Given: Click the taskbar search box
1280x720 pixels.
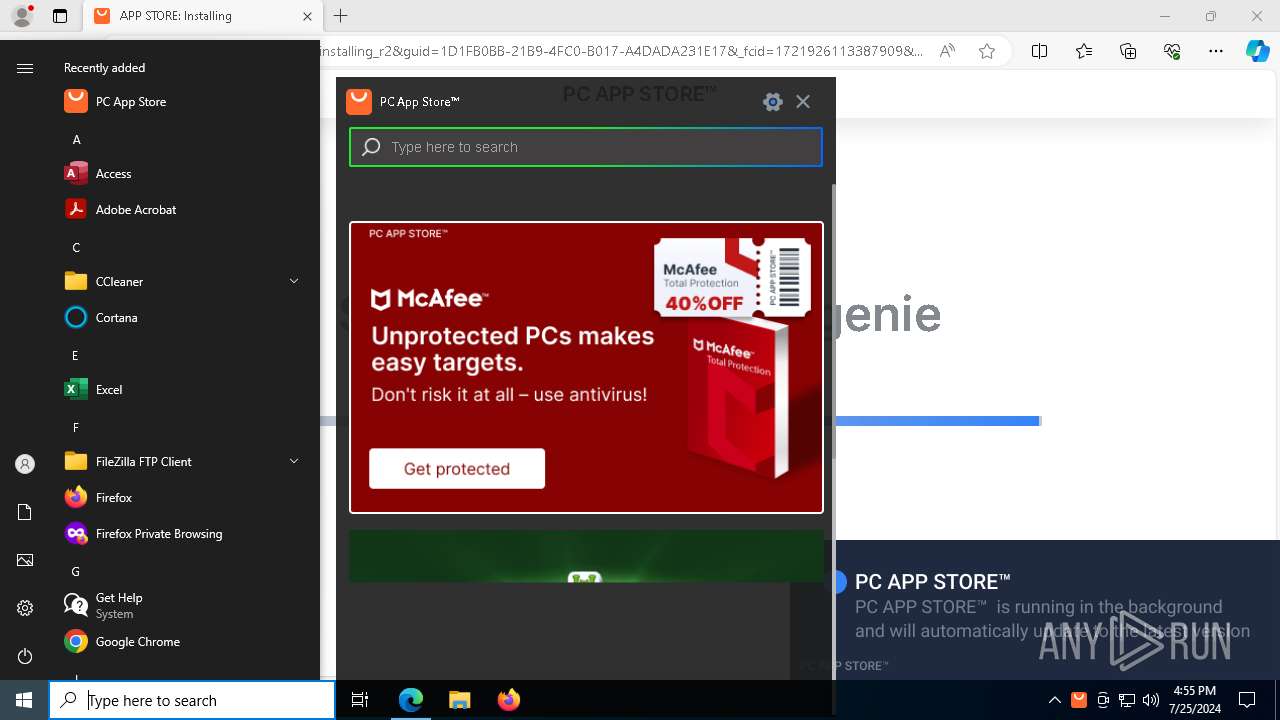Looking at the screenshot, I should (192, 700).
